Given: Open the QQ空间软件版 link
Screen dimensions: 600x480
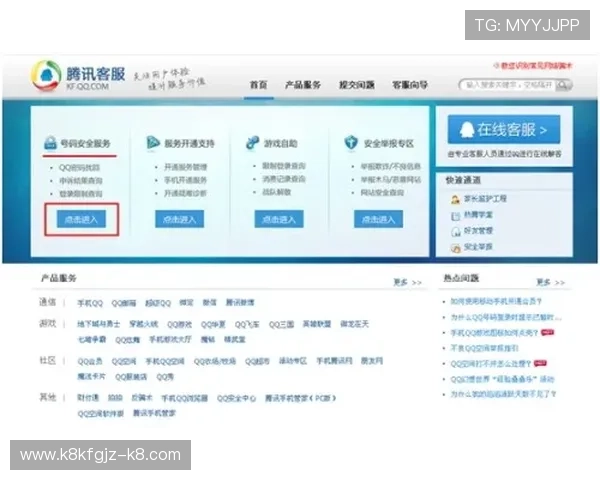Looking at the screenshot, I should [x=101, y=413].
